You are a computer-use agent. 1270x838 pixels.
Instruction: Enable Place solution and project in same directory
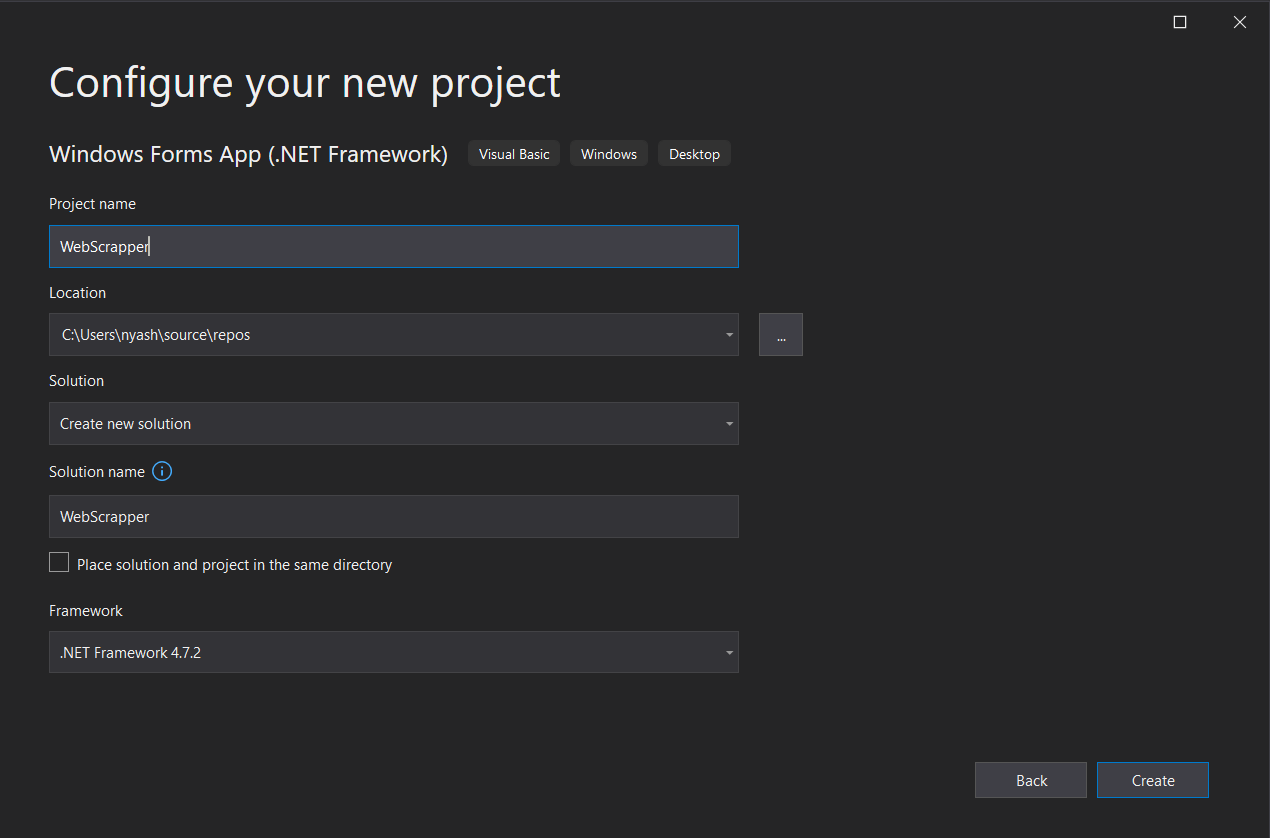pos(58,562)
